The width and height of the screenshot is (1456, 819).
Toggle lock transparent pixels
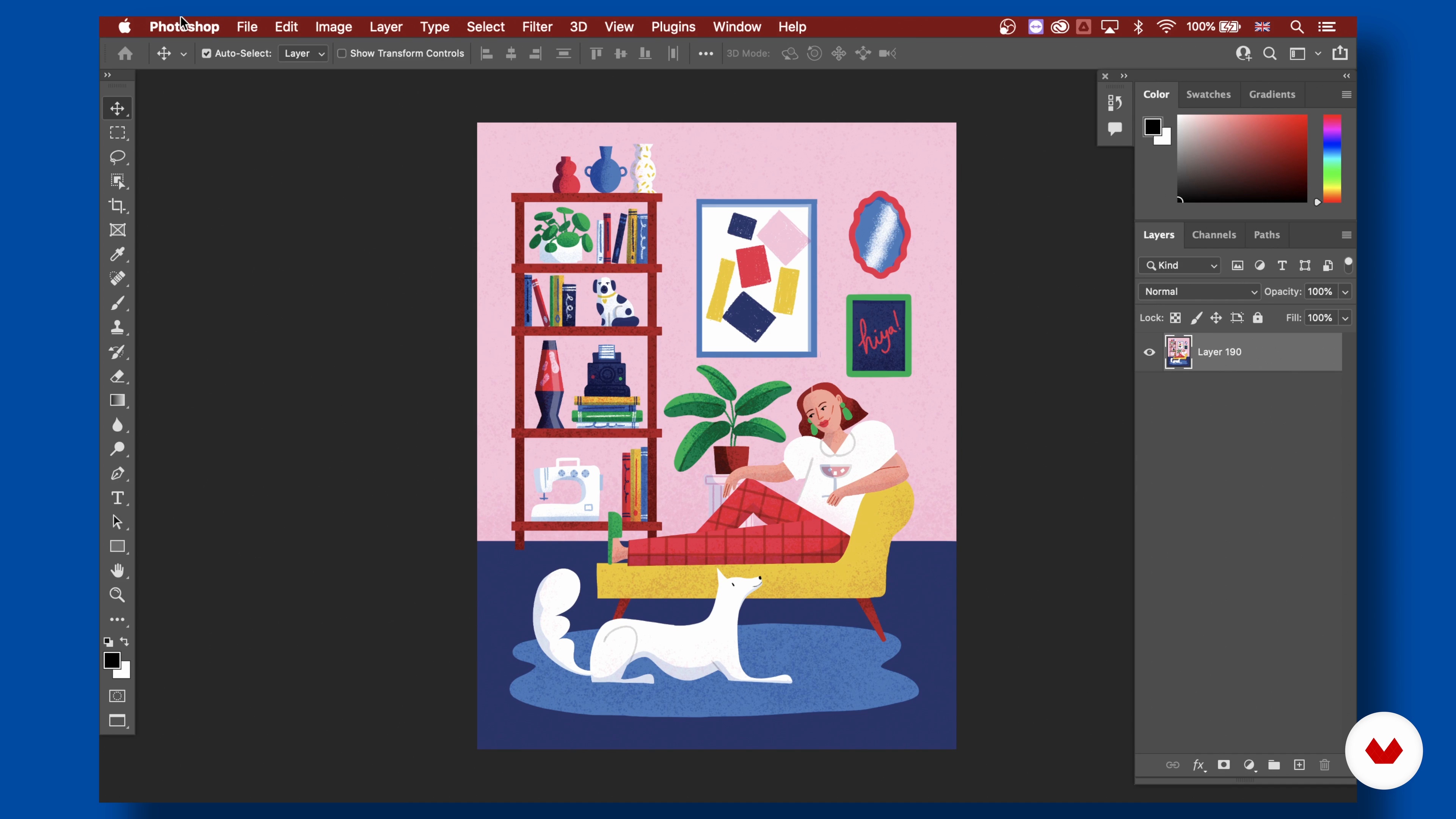point(1176,318)
